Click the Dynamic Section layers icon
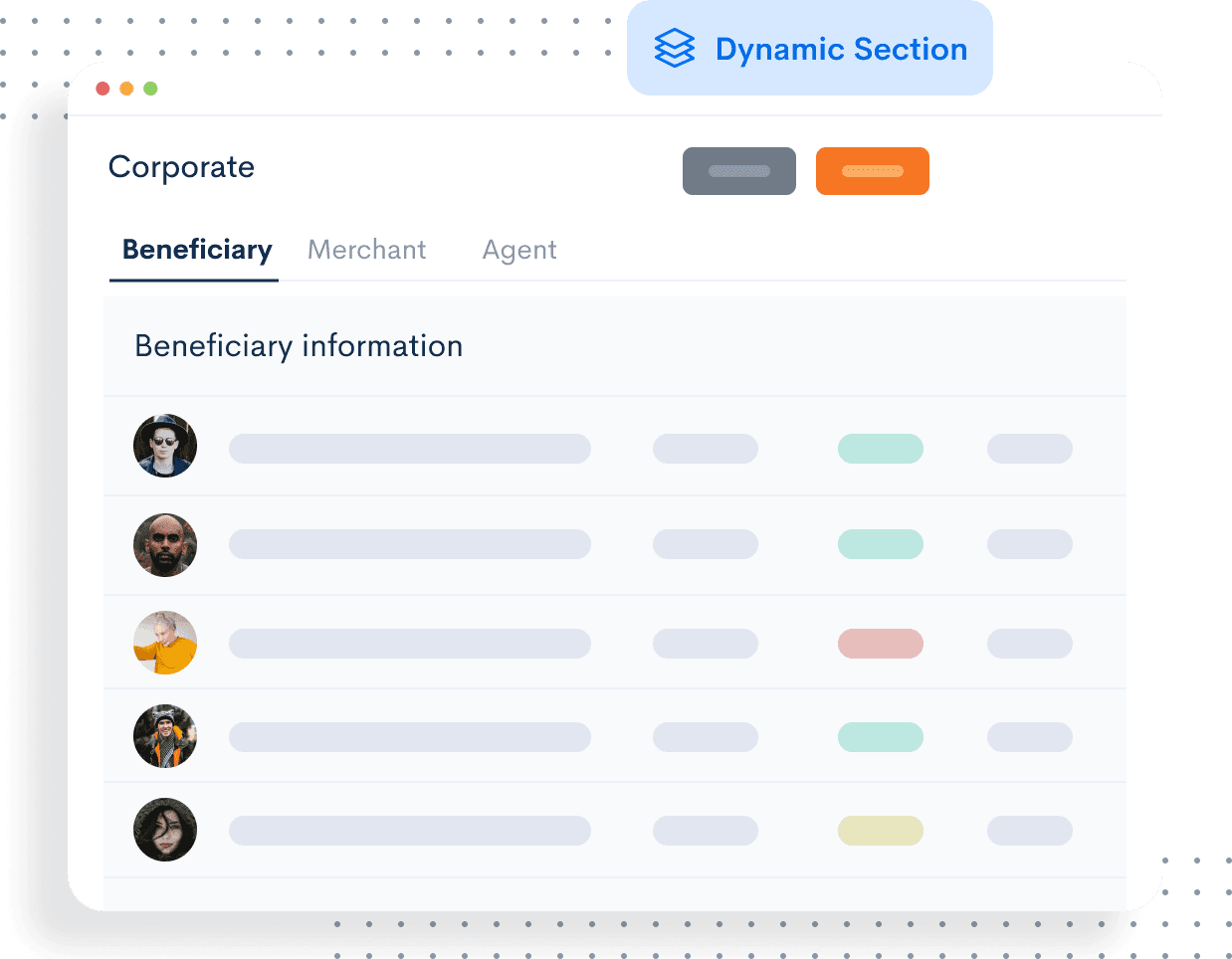 [675, 48]
